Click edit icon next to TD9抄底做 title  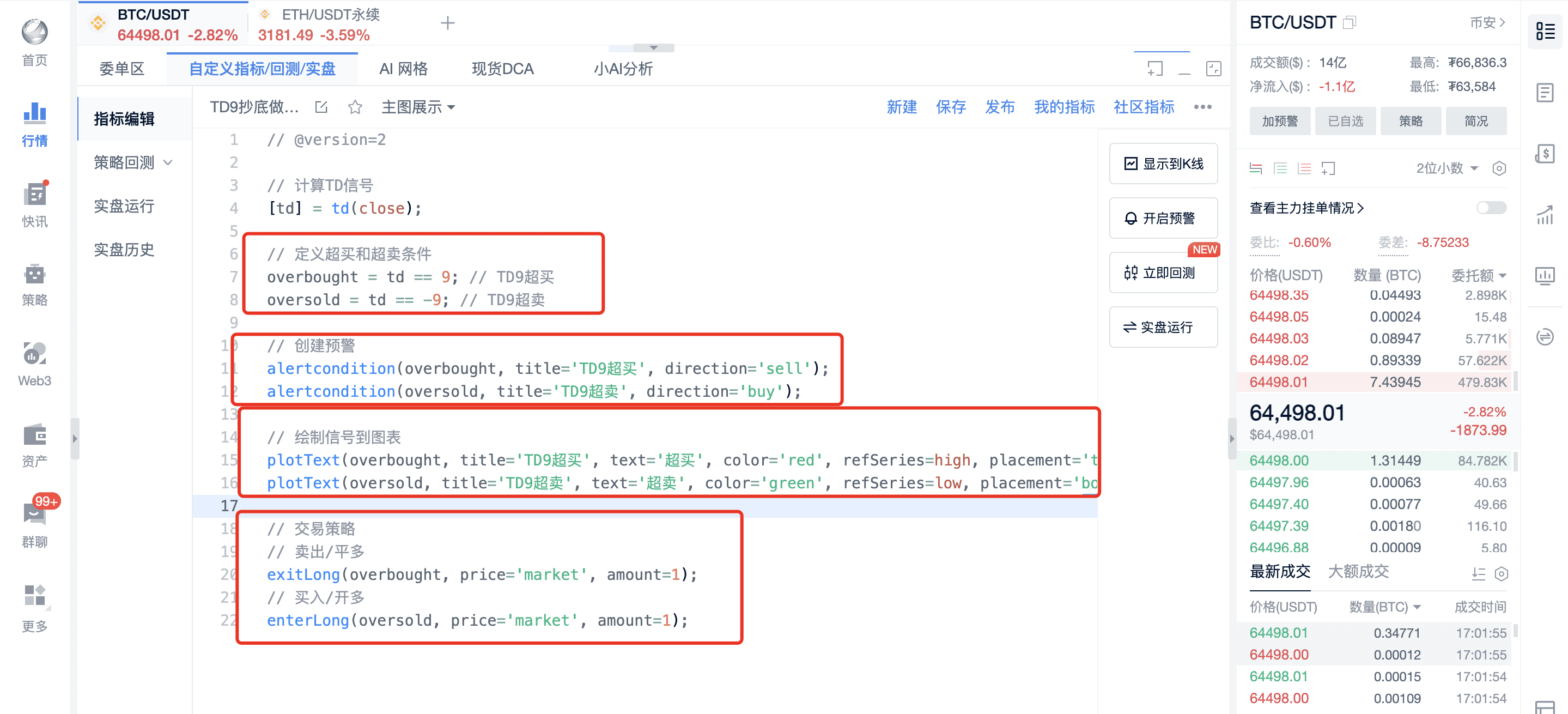[321, 107]
